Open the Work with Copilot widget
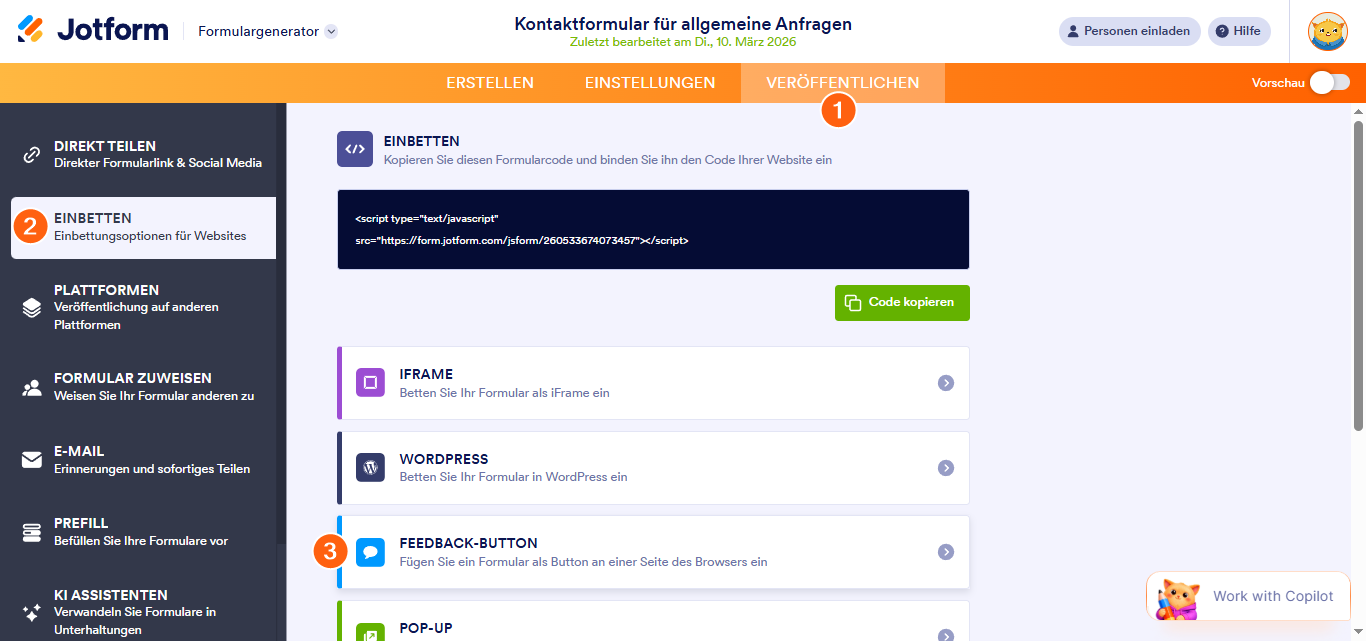 click(x=1248, y=596)
